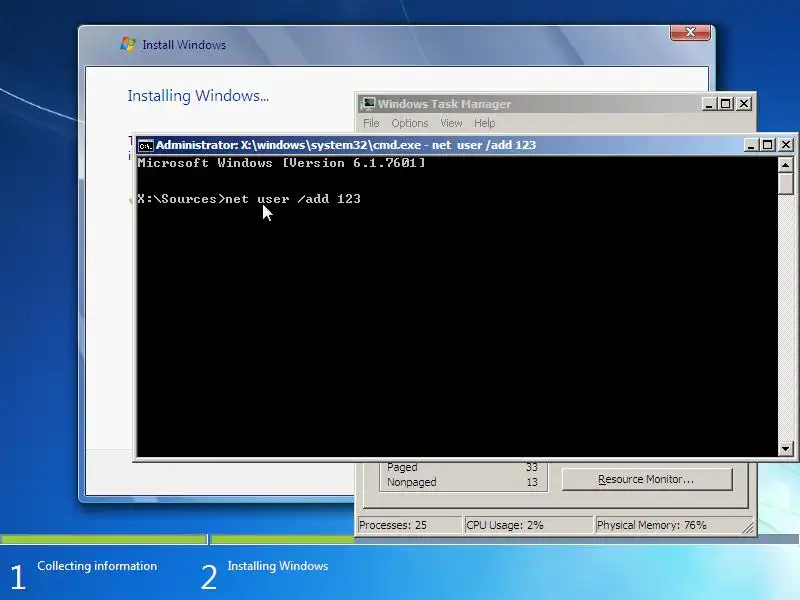Minimize the command prompt window
800x600 pixels.
coord(751,145)
